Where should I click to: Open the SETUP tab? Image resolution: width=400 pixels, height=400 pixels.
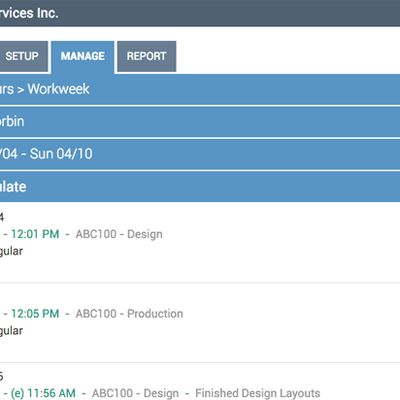(x=23, y=56)
